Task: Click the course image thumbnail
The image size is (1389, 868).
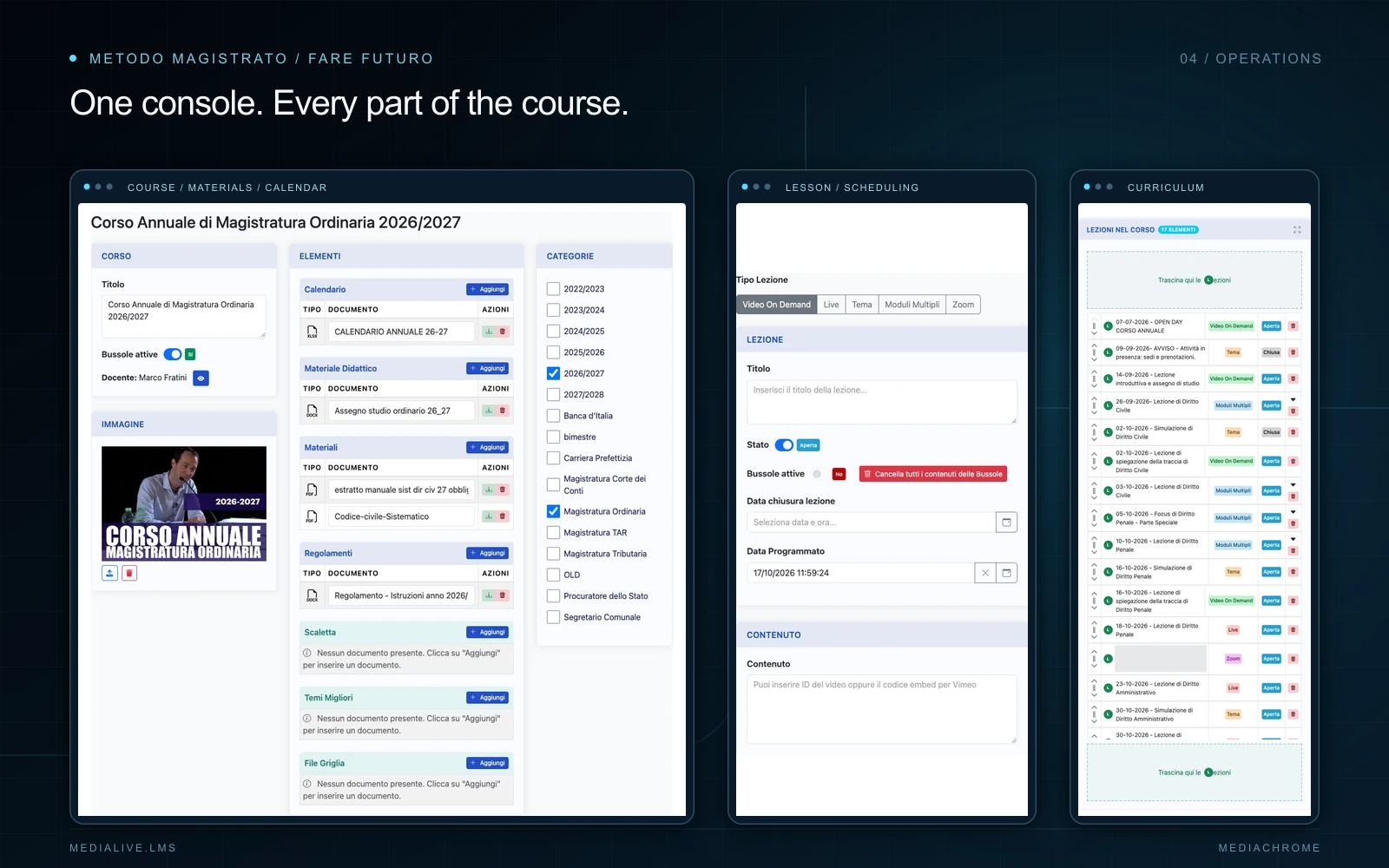Action: click(184, 503)
